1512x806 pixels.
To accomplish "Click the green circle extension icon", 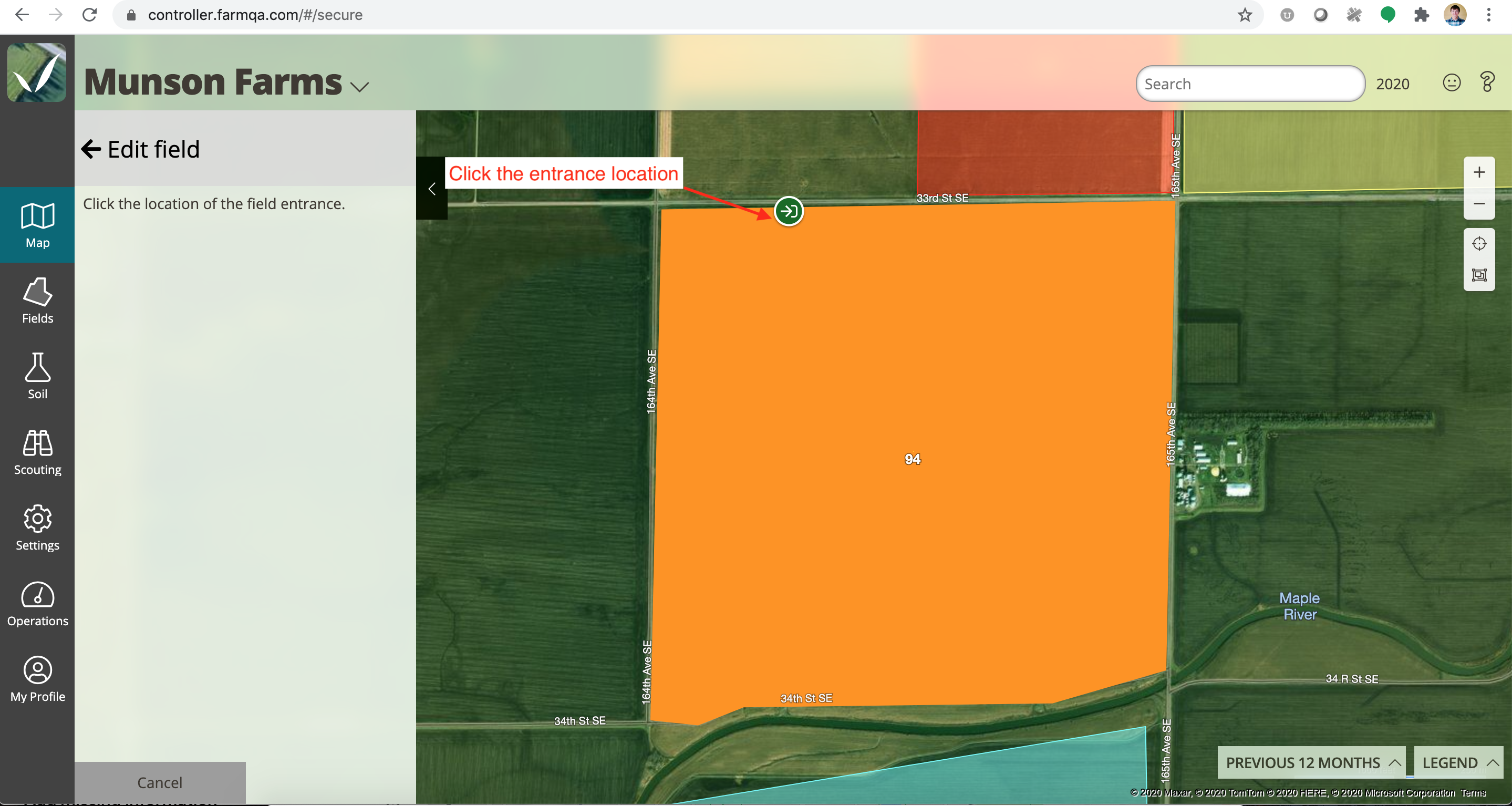I will [1387, 15].
